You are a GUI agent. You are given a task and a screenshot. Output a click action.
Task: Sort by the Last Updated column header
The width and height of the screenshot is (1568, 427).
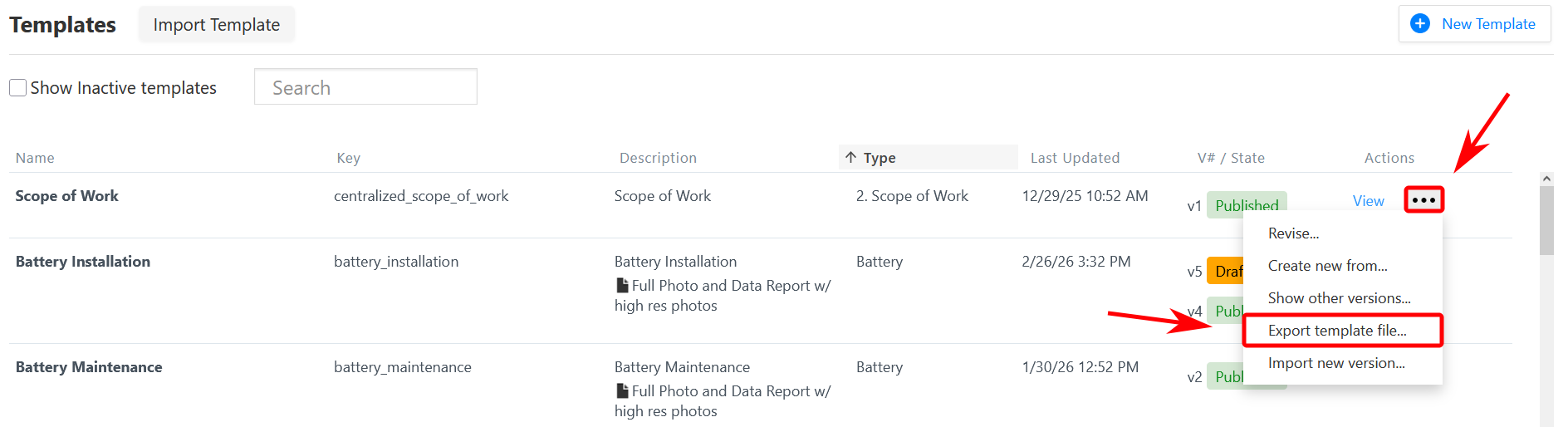click(1075, 158)
